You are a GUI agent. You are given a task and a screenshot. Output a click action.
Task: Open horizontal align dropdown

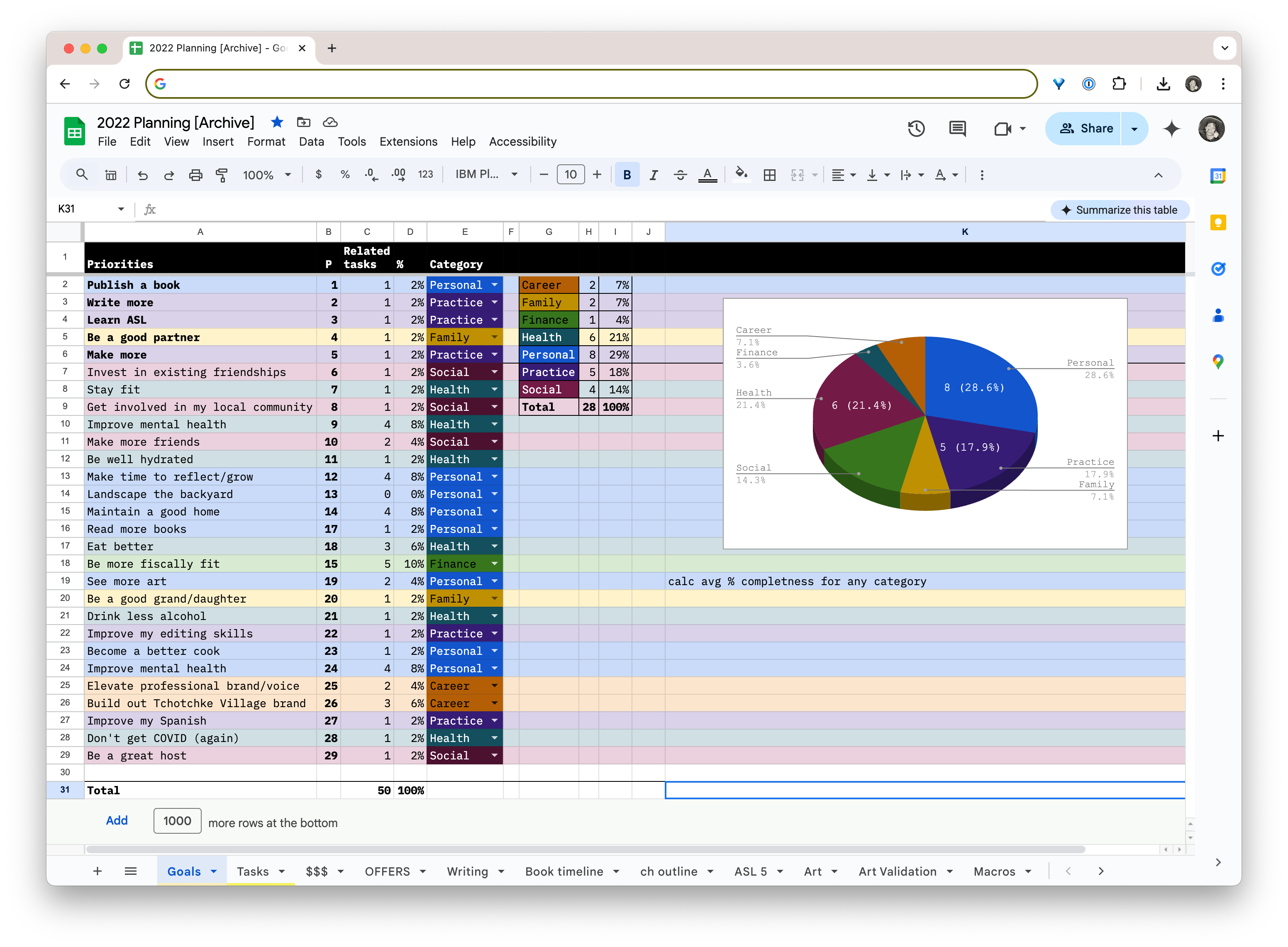pyautogui.click(x=843, y=175)
